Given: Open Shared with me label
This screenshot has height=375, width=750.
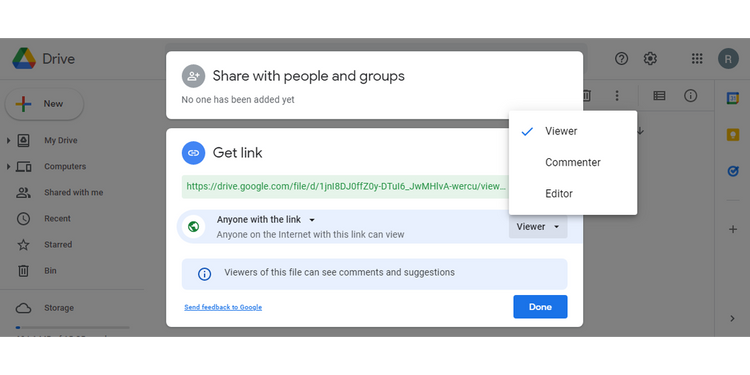Looking at the screenshot, I should pos(74,192).
